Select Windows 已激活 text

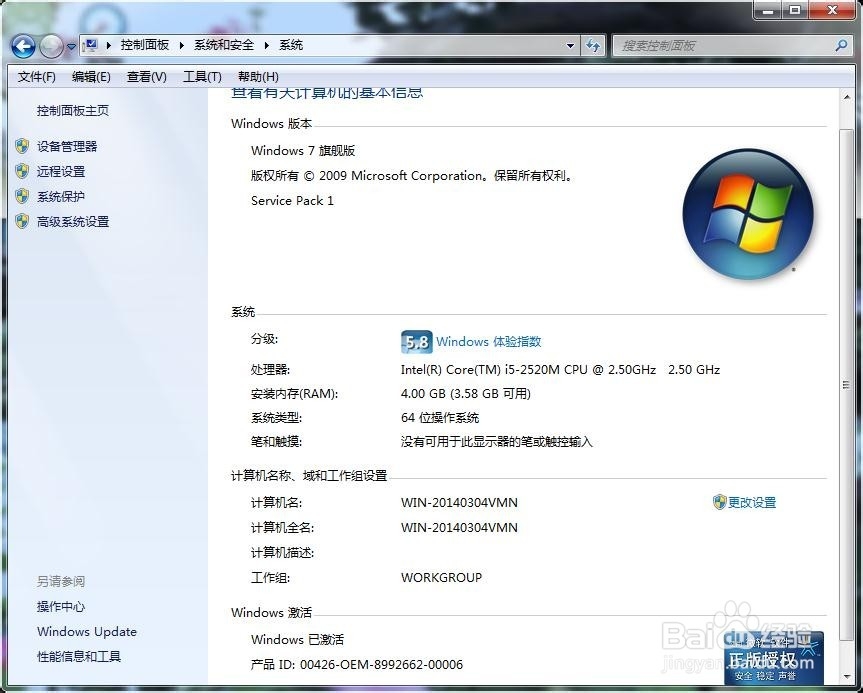tap(297, 639)
